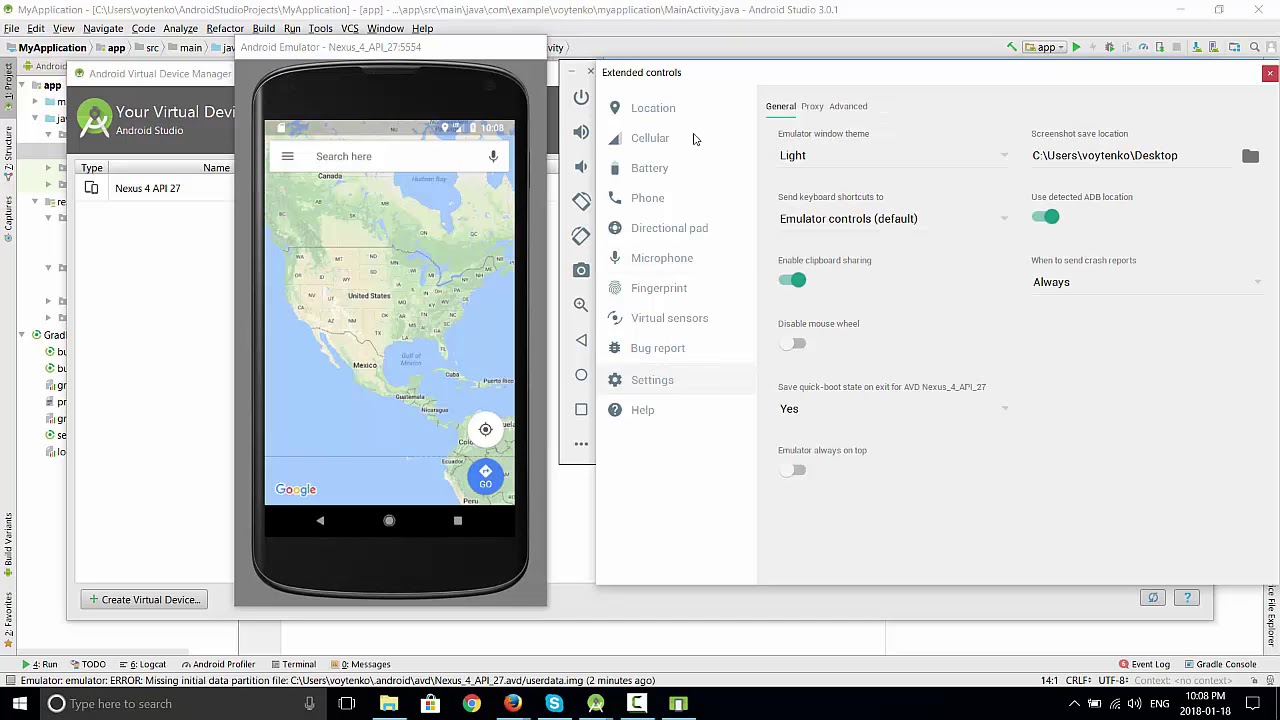Click Create Virtual Device button

(145, 600)
